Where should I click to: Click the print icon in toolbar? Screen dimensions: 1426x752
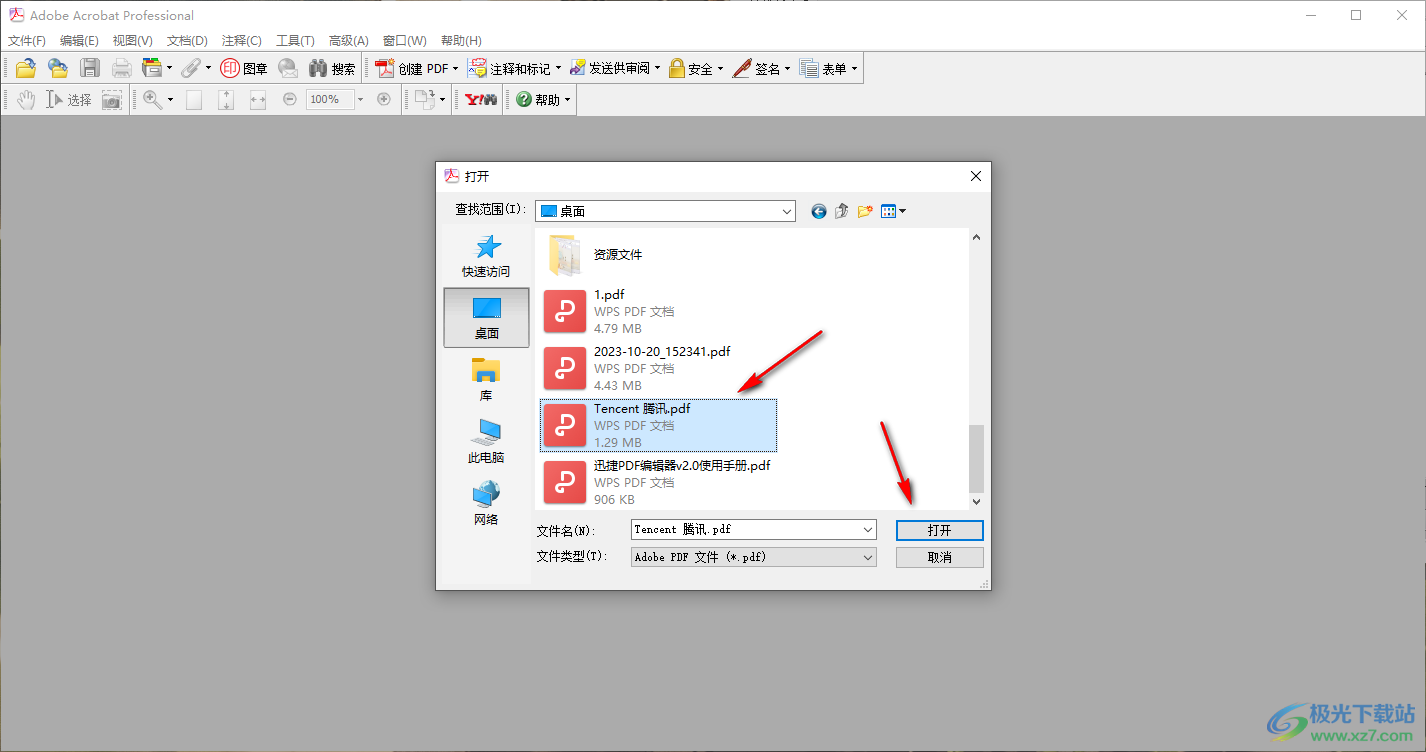pos(122,68)
